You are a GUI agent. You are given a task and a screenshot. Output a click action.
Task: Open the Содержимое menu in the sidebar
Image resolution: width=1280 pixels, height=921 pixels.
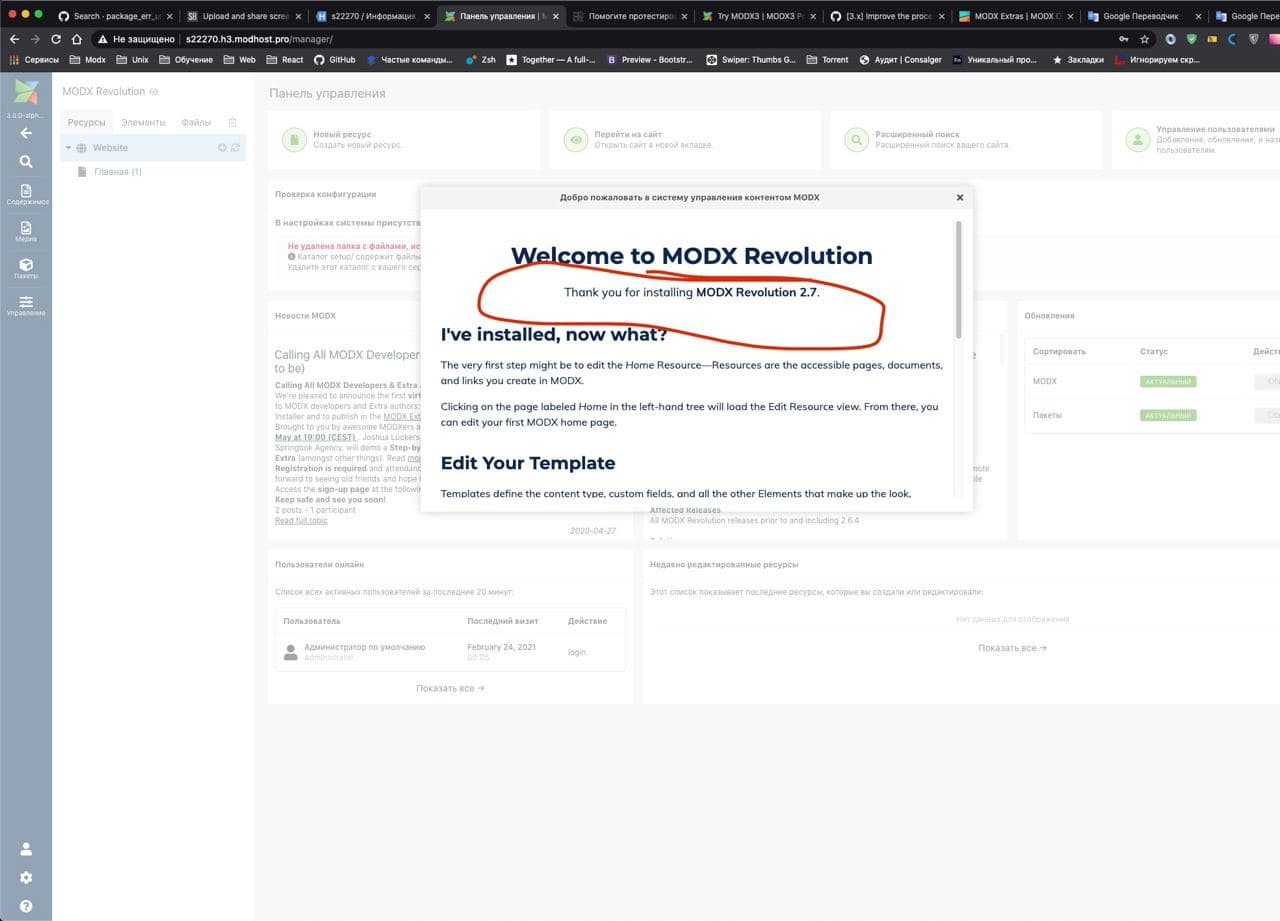(x=26, y=194)
